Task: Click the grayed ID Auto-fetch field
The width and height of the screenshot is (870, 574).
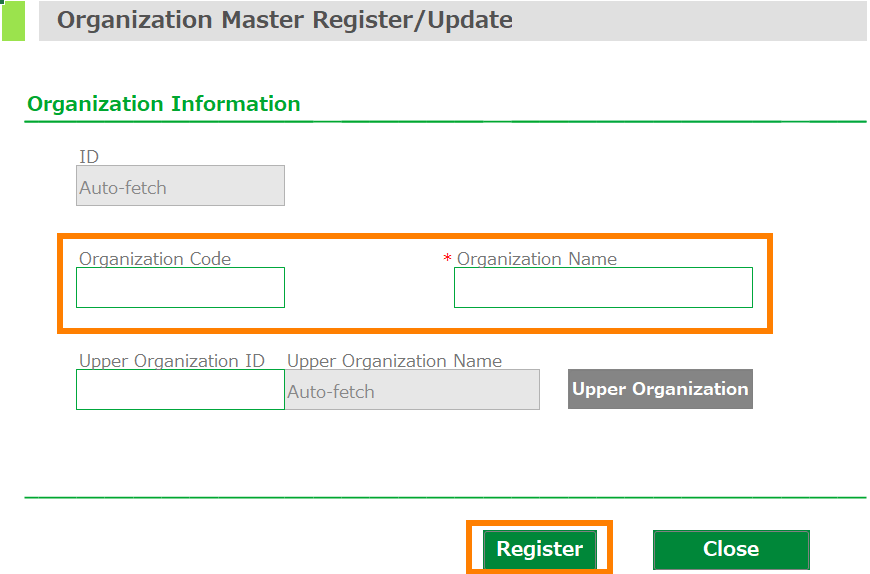Action: point(180,186)
